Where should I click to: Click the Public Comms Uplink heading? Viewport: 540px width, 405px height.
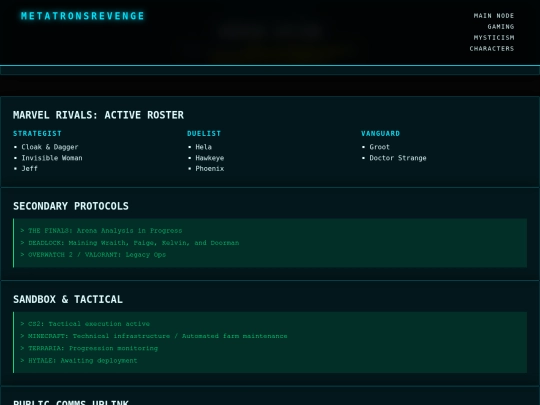click(x=71, y=402)
